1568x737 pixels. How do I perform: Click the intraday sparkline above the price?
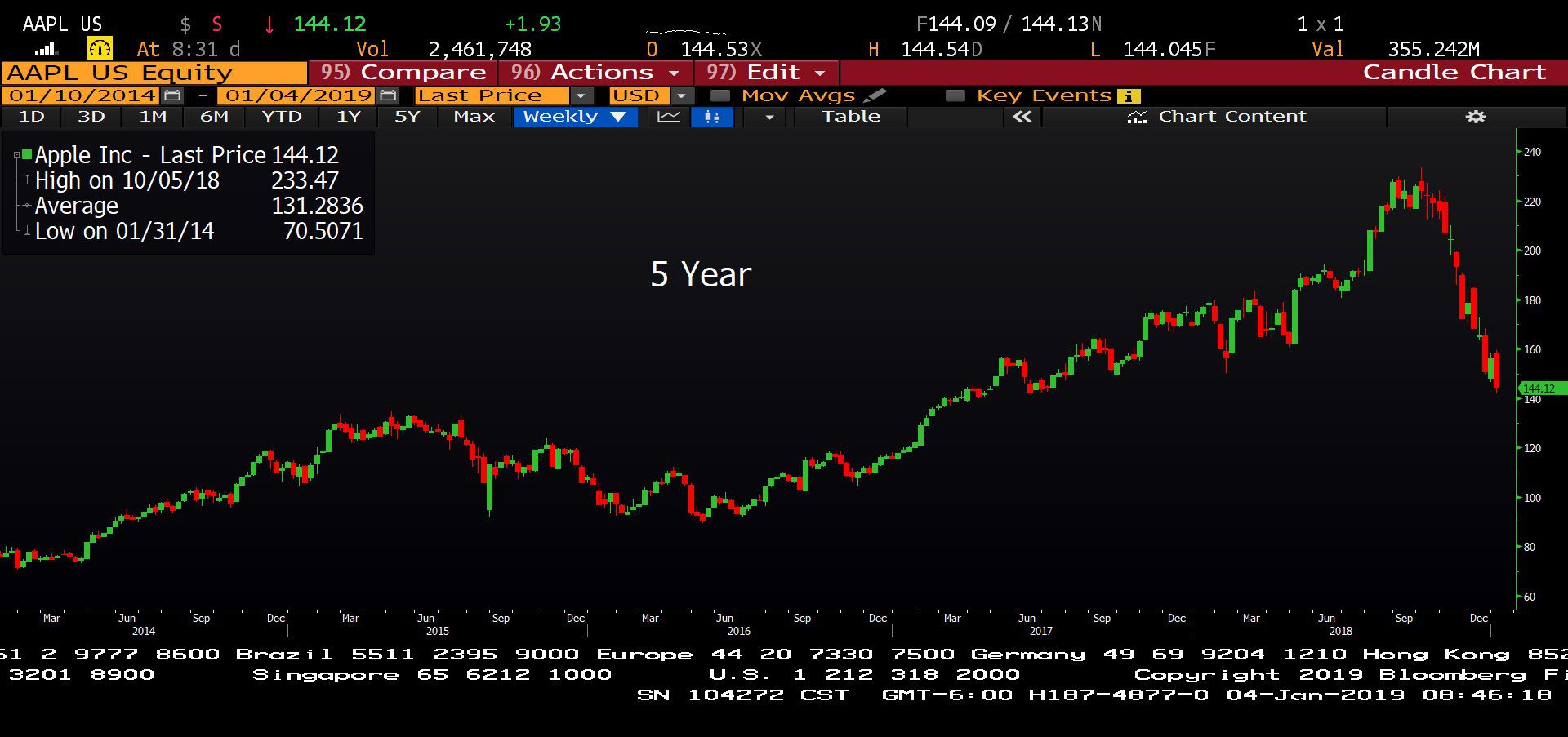pos(685,32)
